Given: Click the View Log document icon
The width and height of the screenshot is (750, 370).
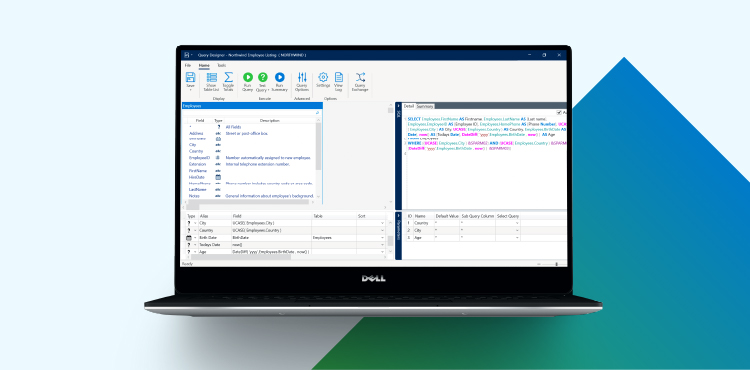Looking at the screenshot, I should click(339, 77).
